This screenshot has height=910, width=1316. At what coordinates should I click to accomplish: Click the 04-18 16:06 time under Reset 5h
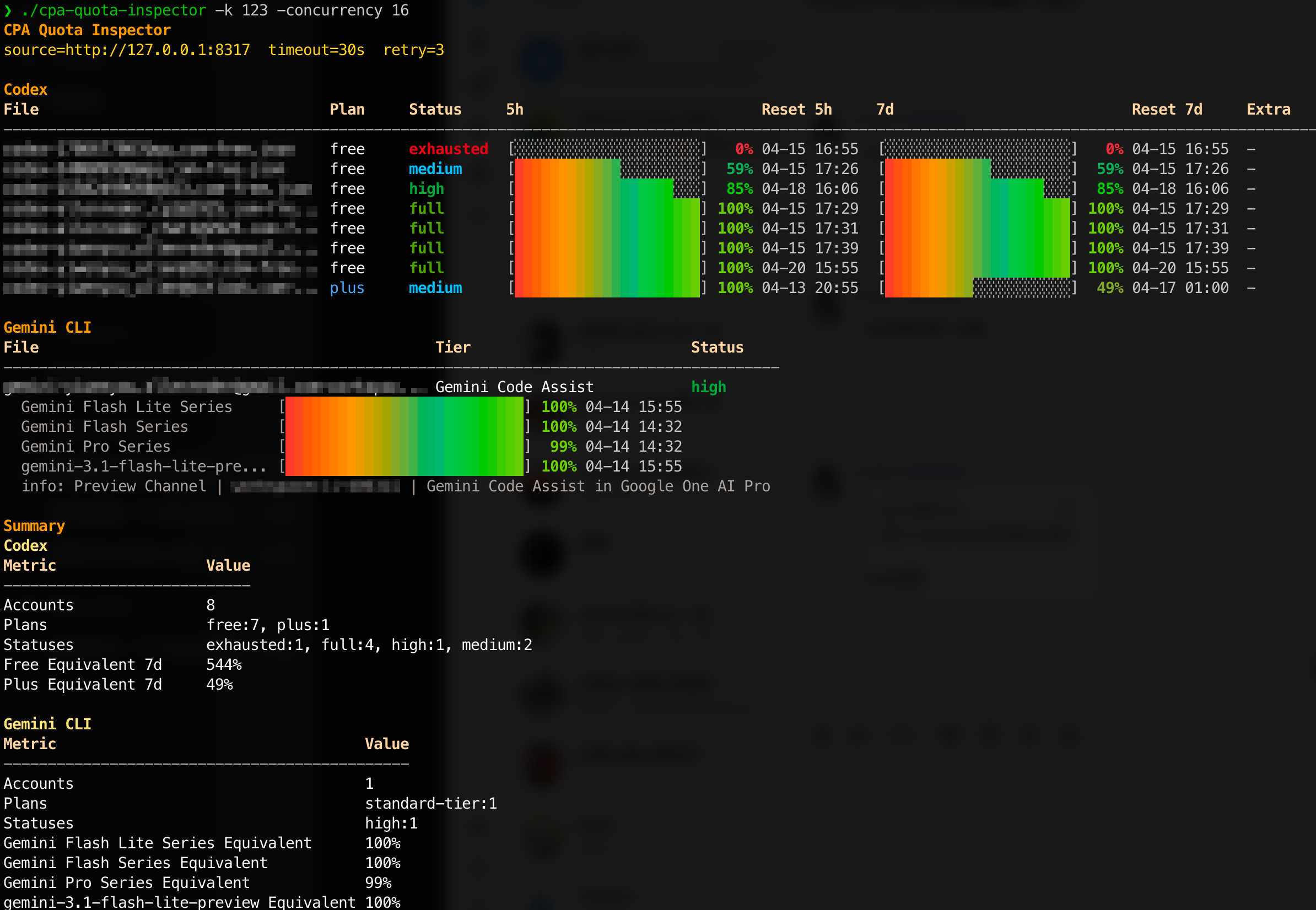pos(810,189)
